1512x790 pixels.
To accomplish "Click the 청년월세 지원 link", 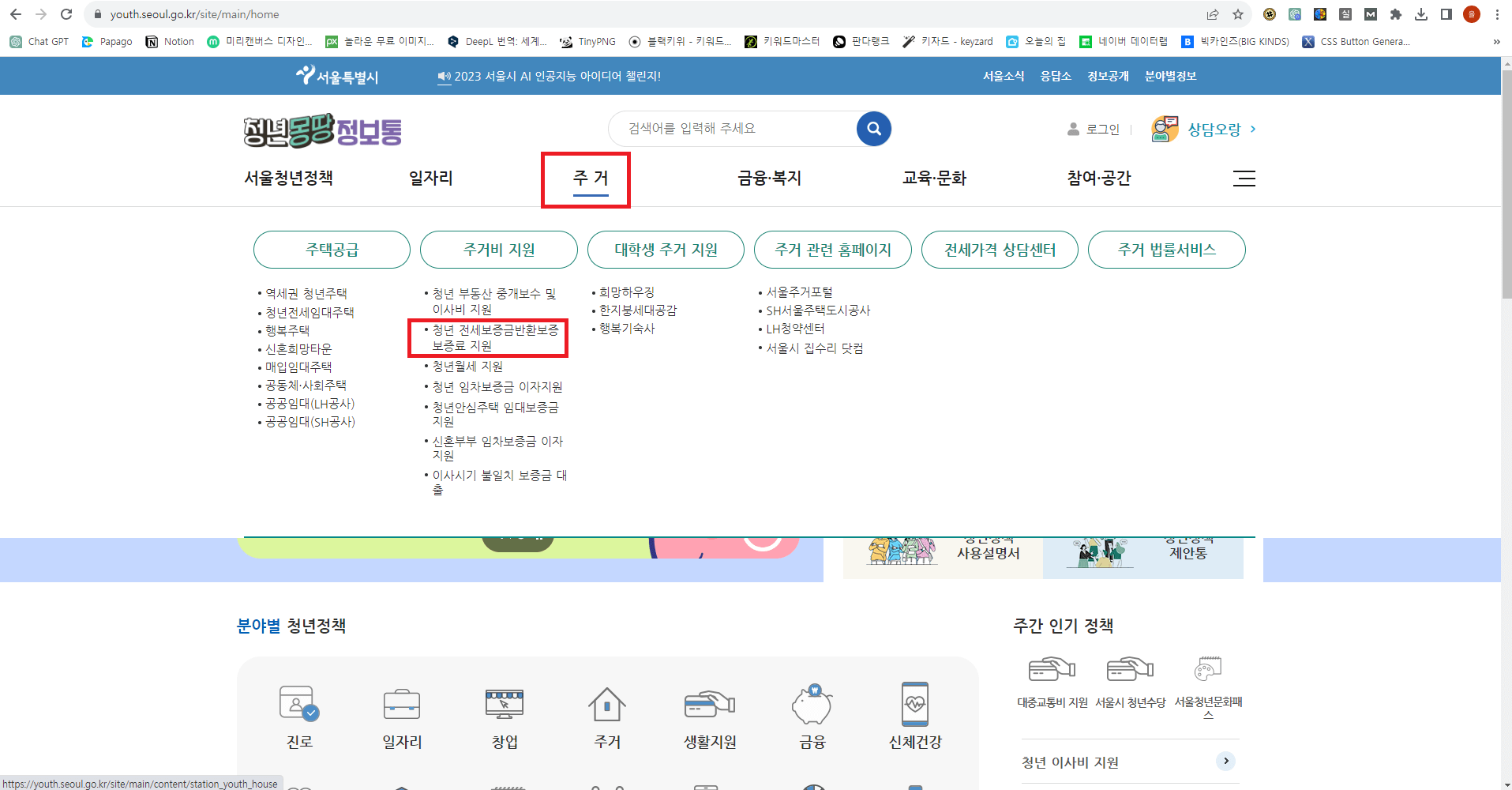I will pyautogui.click(x=468, y=366).
